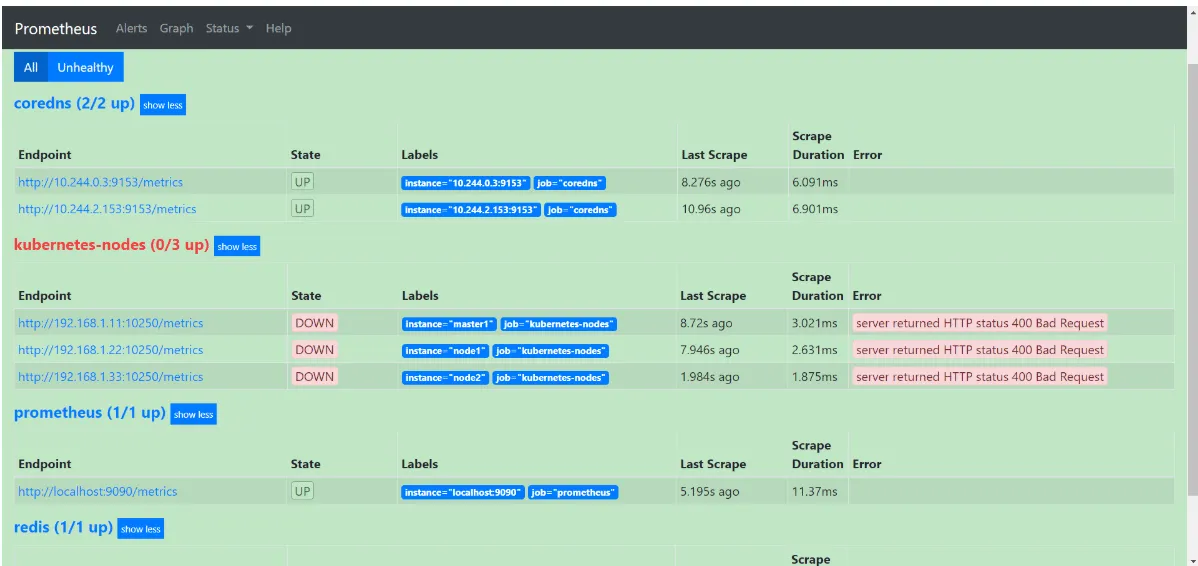The height and width of the screenshot is (566, 1198).
Task: Click DOWN state badge for node2 row
Action: click(315, 377)
